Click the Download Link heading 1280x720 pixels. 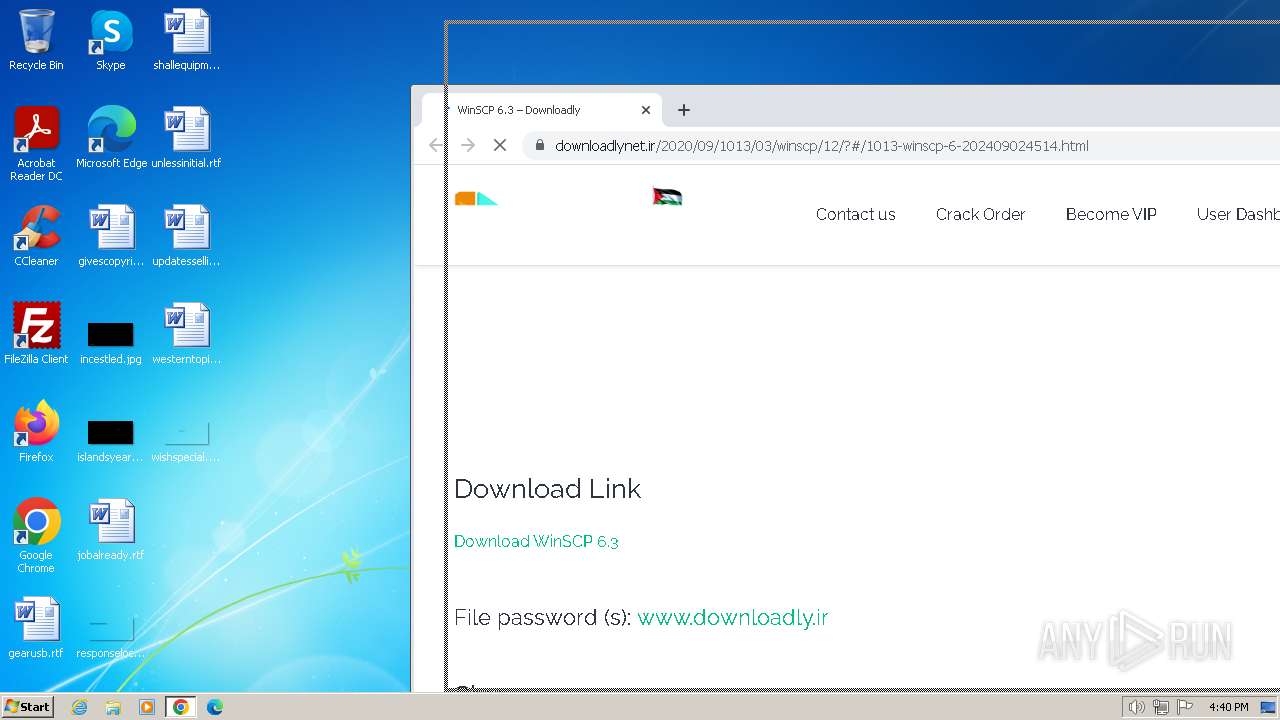(x=547, y=489)
